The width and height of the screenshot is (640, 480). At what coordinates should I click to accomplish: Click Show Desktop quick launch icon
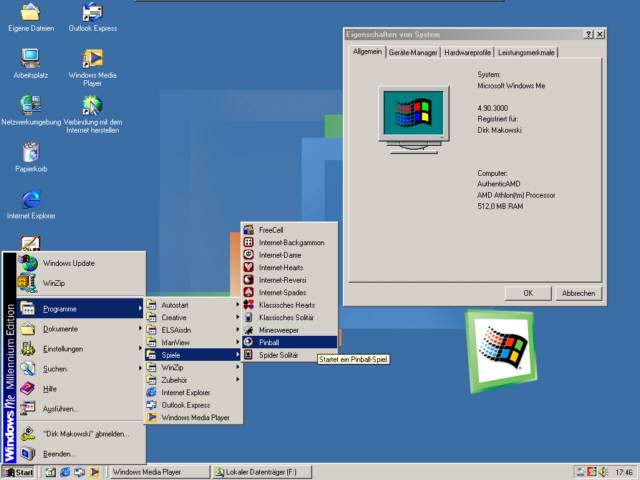50,472
